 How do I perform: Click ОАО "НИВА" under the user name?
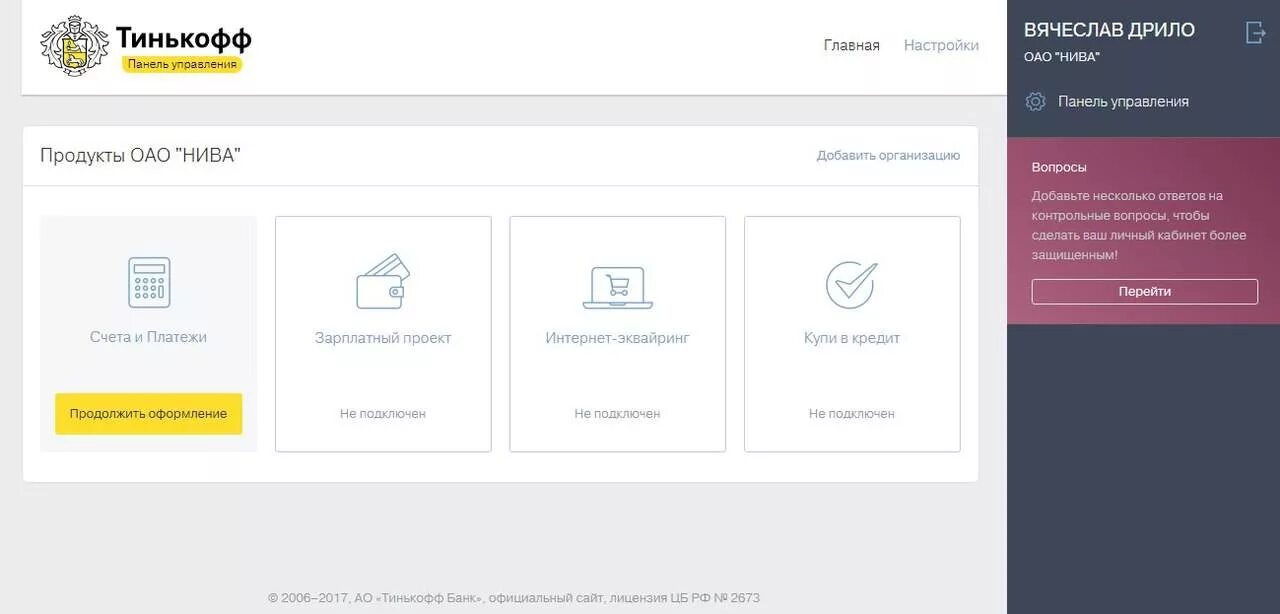coord(1062,57)
